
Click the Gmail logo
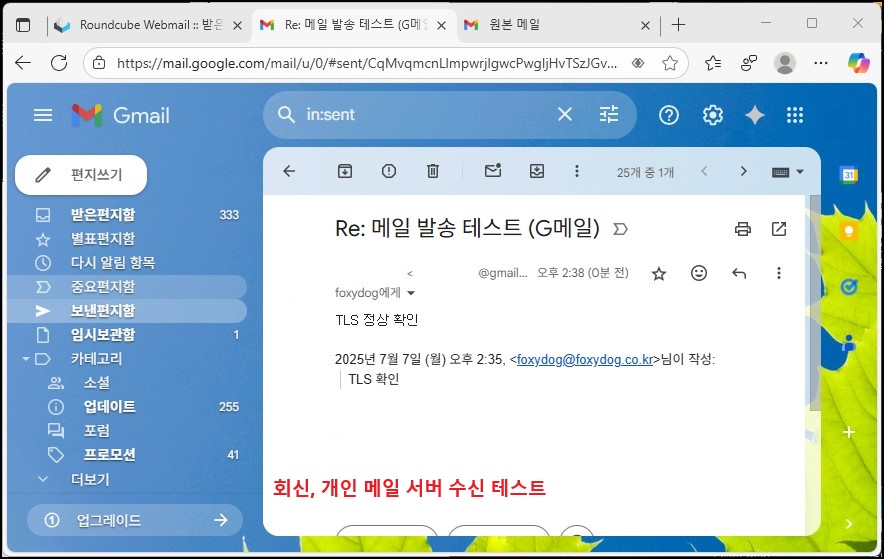(121, 115)
